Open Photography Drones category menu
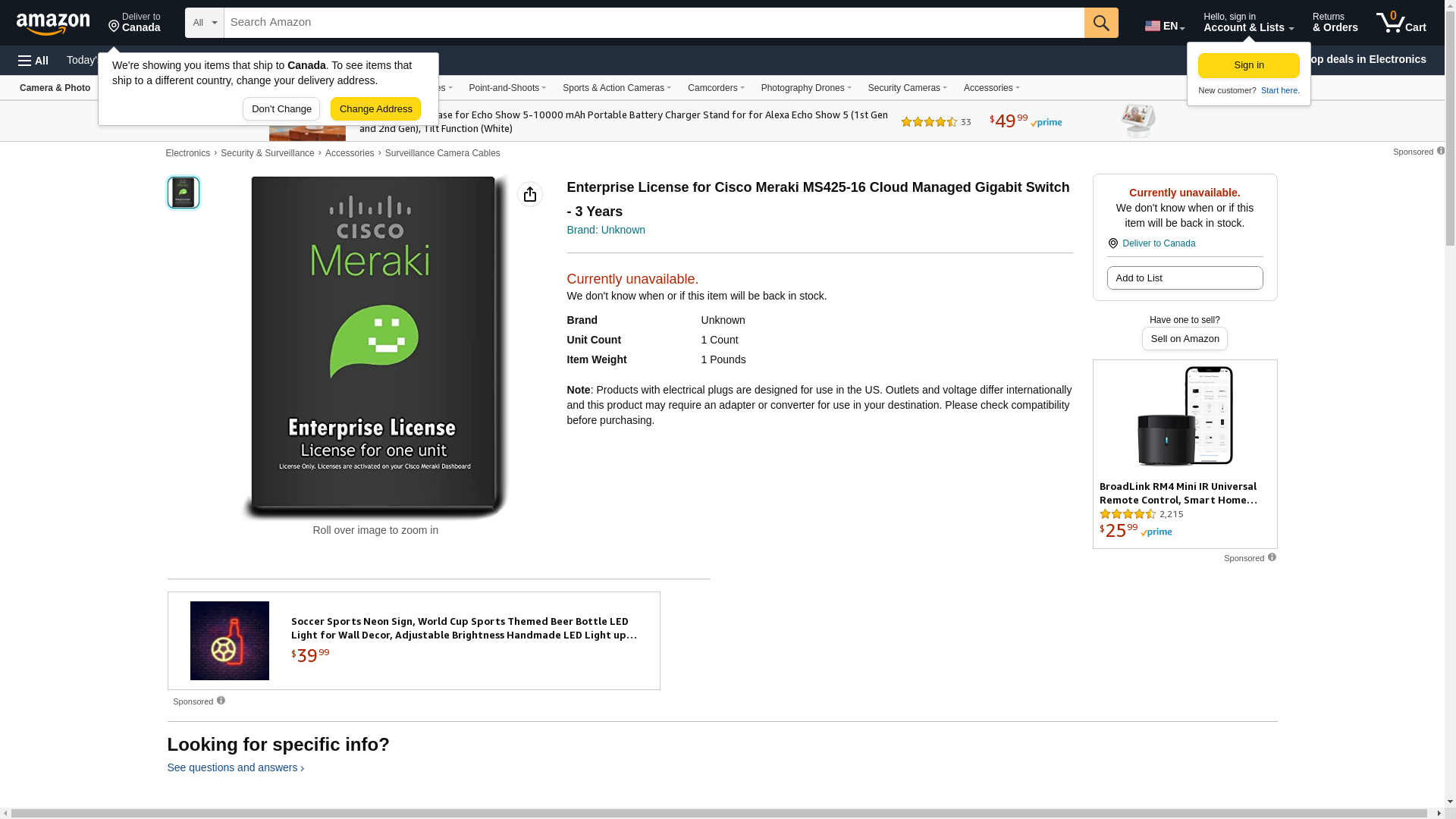This screenshot has height=819, width=1456. [805, 88]
